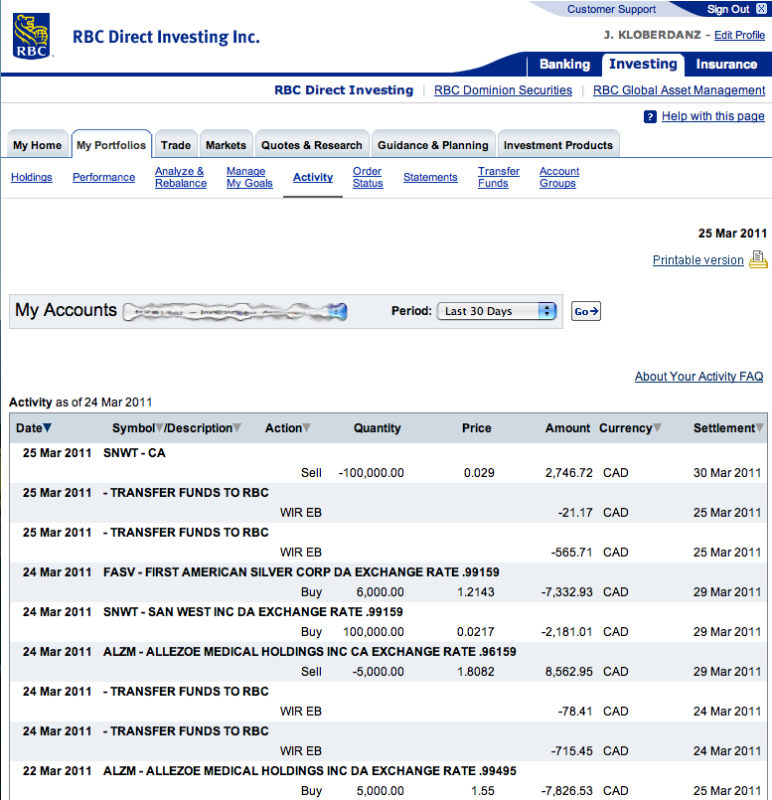Screen dimensions: 772x800
Task: Select the Activity sub-tab
Action: point(313,177)
